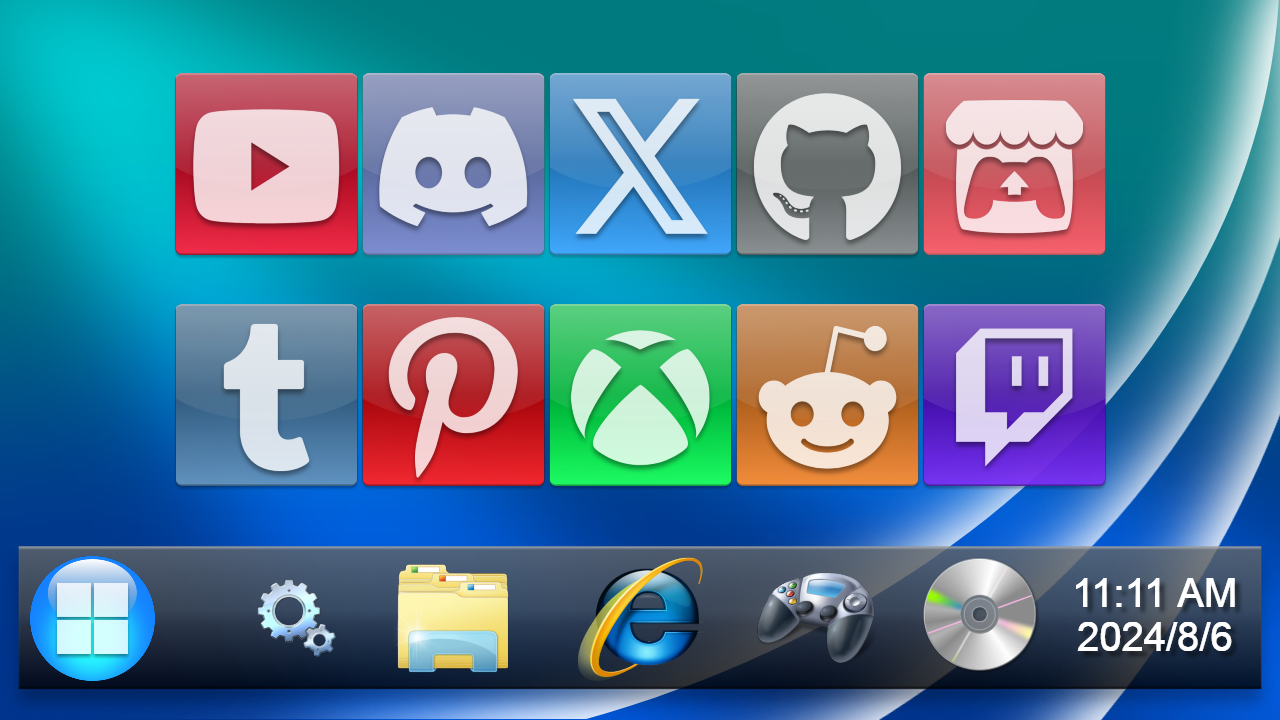The image size is (1280, 720).
Task: Select the itch.io storefront tile
Action: [1014, 164]
